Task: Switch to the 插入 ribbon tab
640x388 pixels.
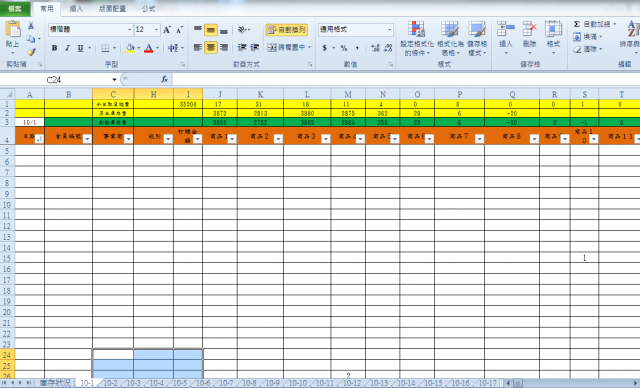Action: click(76, 9)
